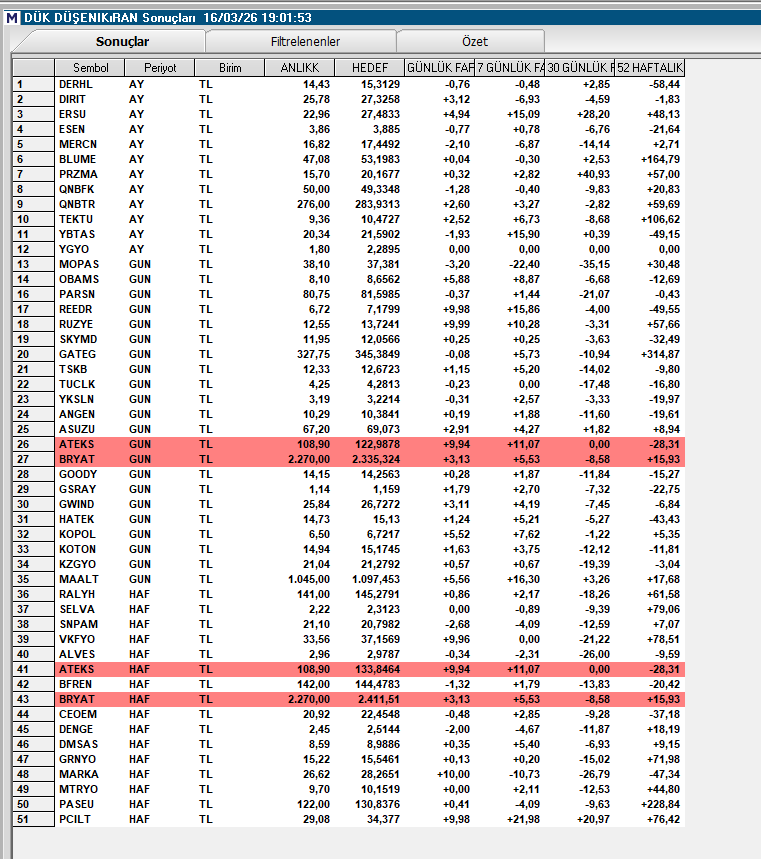Screen dimensions: 761x859
Task: Select the GATEG symbol cell
Action: pos(90,354)
